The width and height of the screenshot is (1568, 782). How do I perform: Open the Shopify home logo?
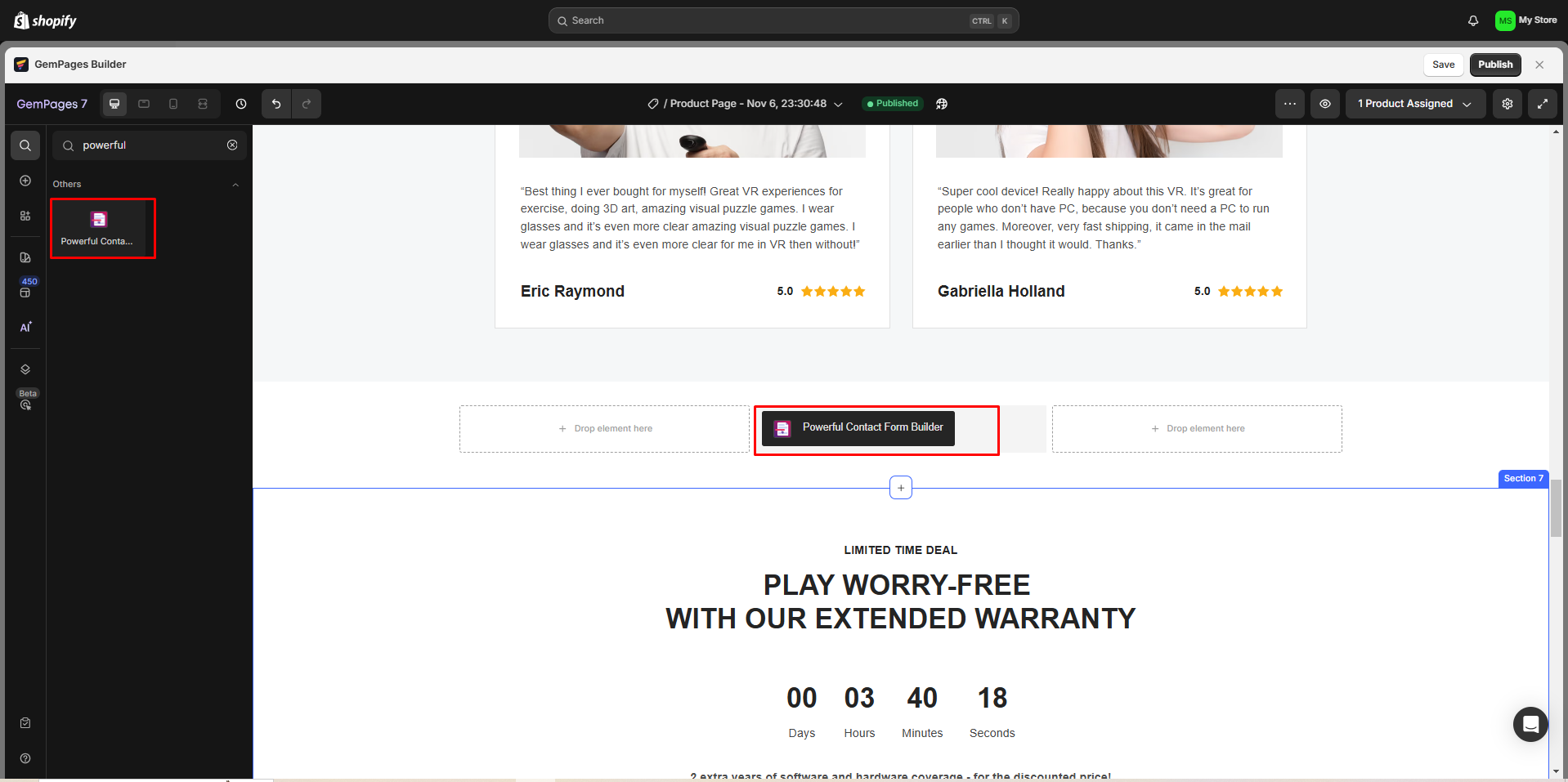45,20
